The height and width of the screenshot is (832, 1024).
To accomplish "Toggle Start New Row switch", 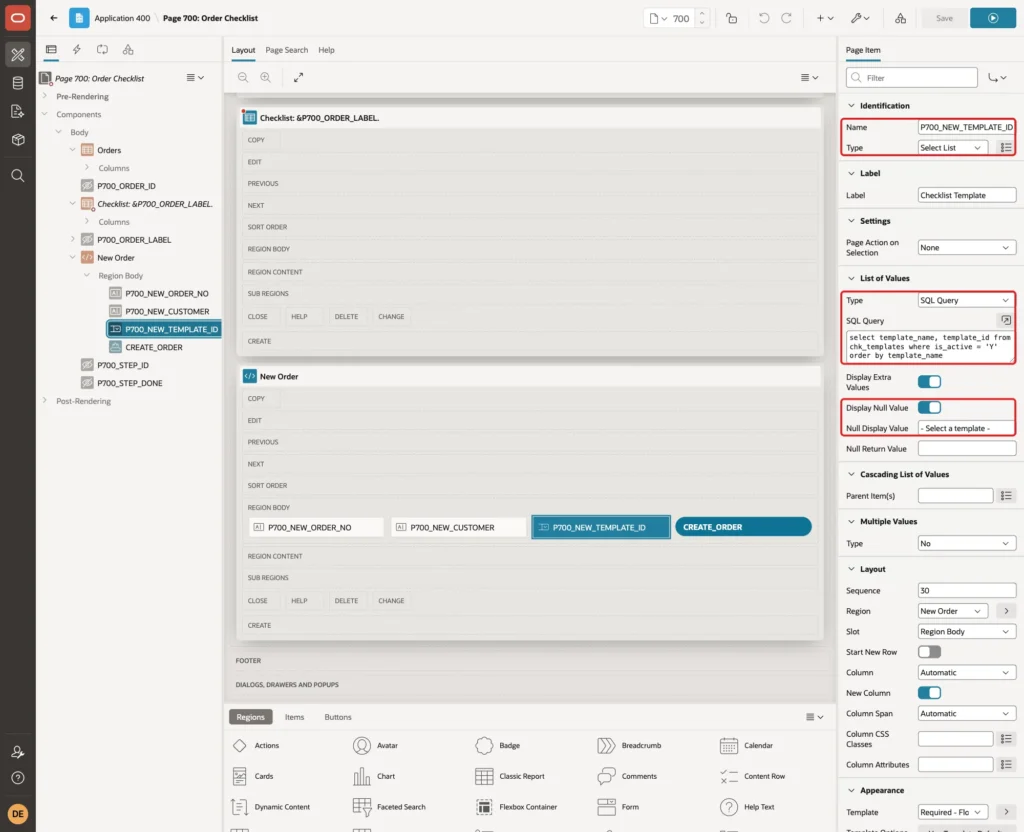I will 929,652.
